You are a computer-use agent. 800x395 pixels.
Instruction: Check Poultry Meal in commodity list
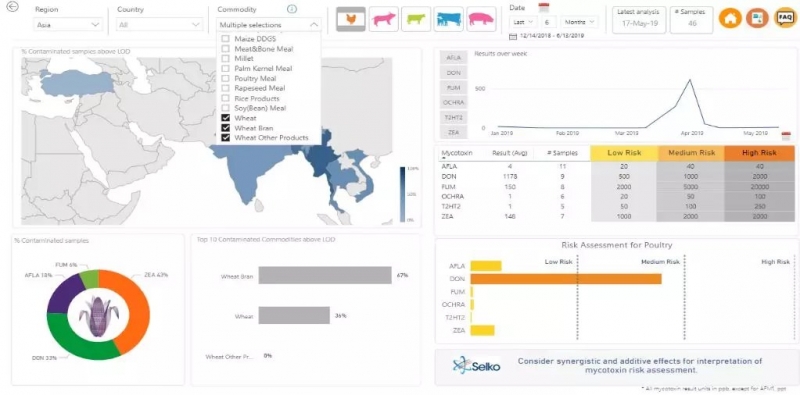coord(225,79)
